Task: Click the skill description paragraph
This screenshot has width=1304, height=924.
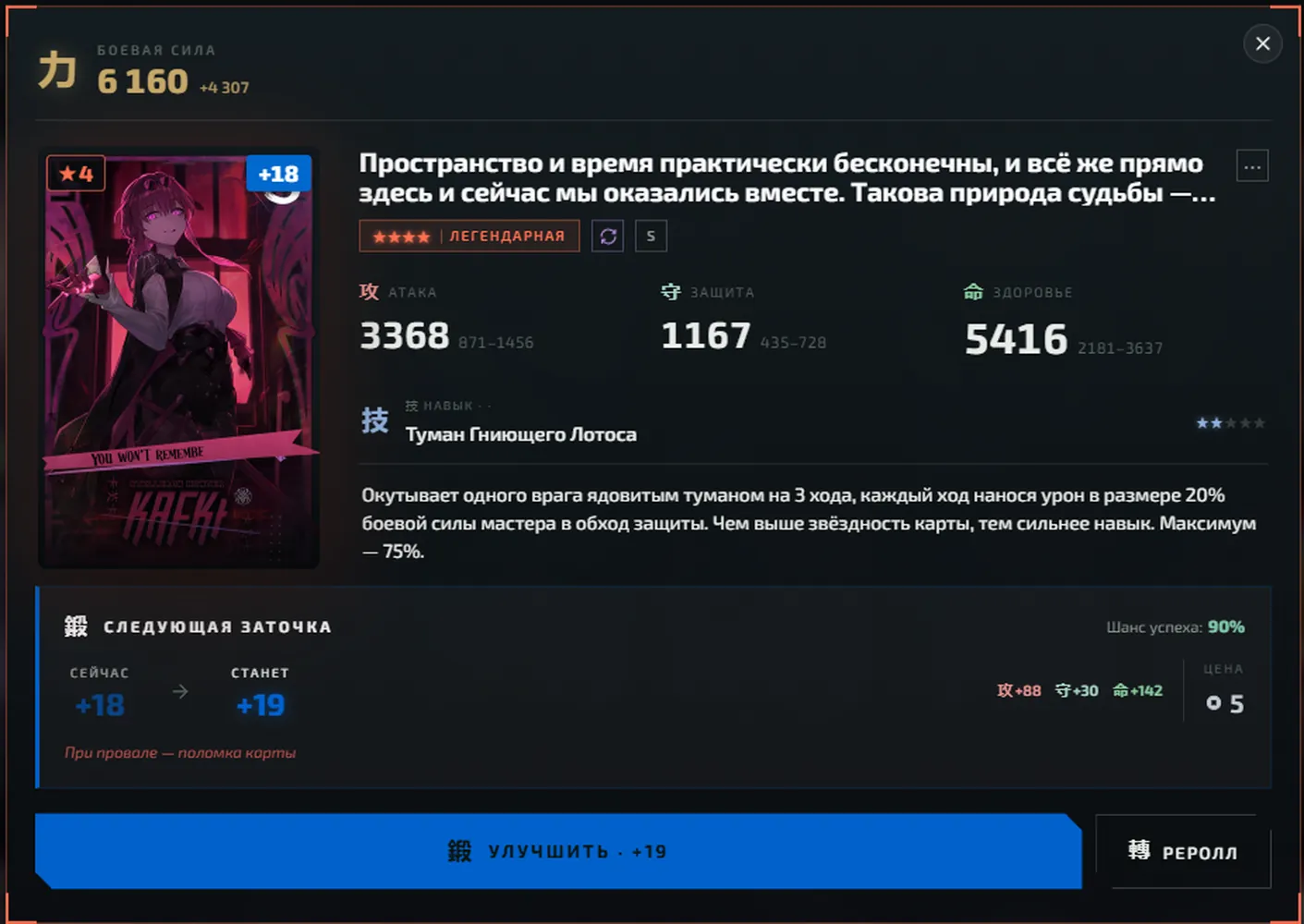Action: (x=809, y=523)
